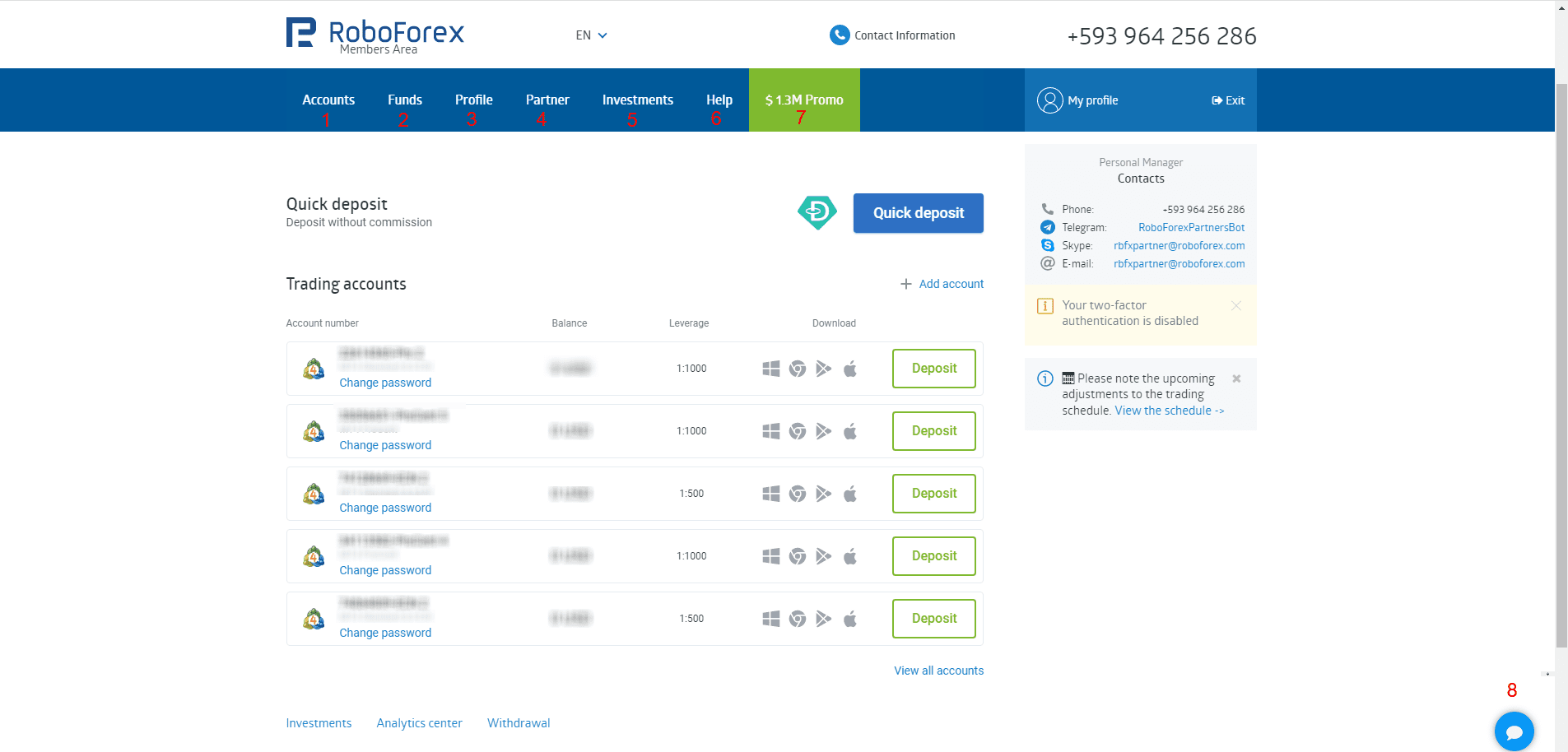Image resolution: width=1568 pixels, height=752 pixels.
Task: Download Windows terminal for first account row
Action: [x=770, y=369]
